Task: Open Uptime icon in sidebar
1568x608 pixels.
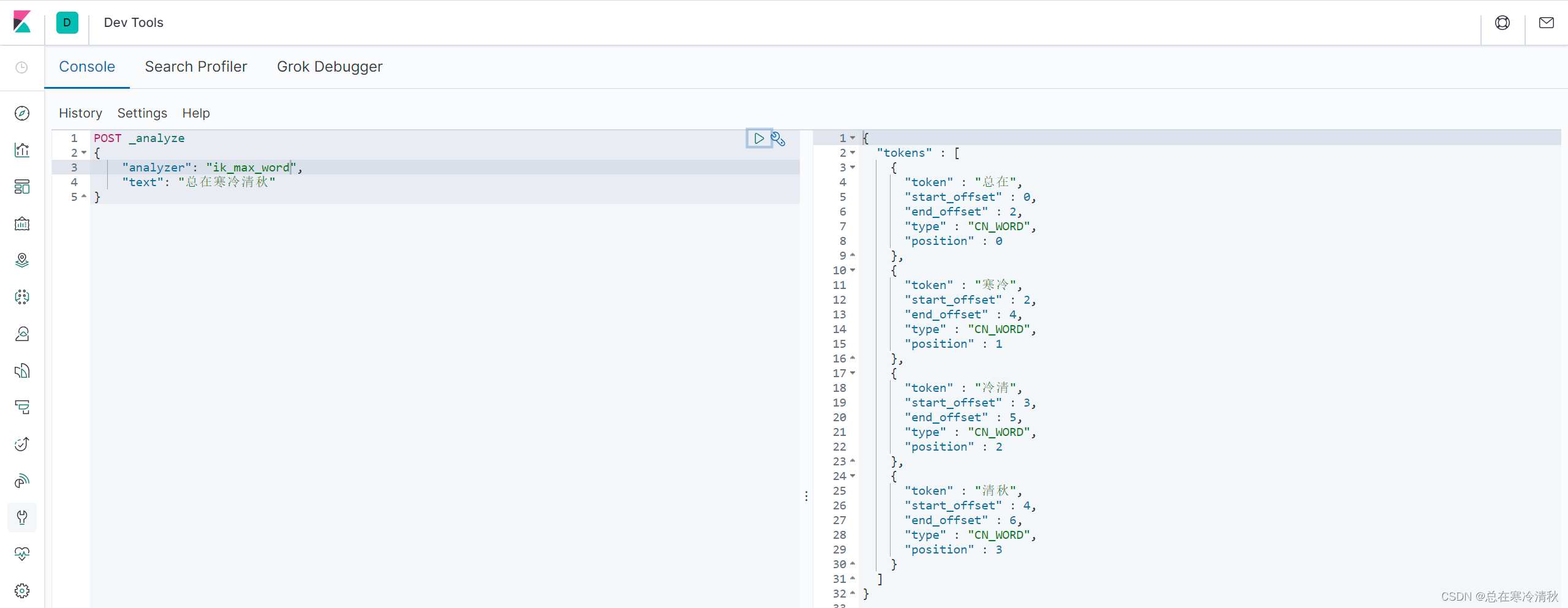Action: coord(22,444)
